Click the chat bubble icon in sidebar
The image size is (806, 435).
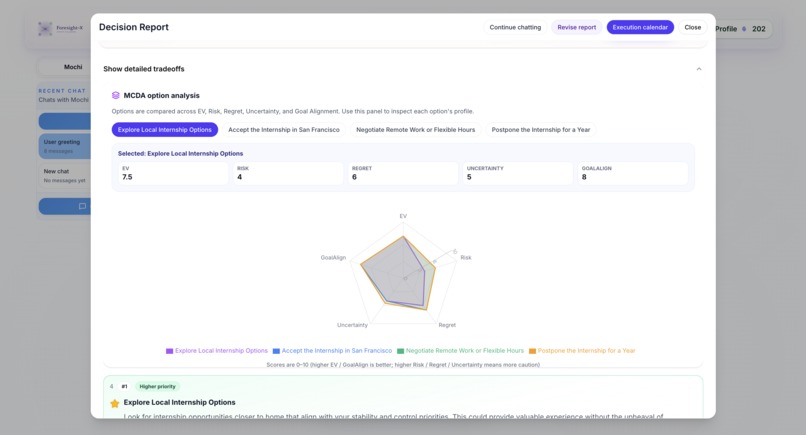coord(82,206)
